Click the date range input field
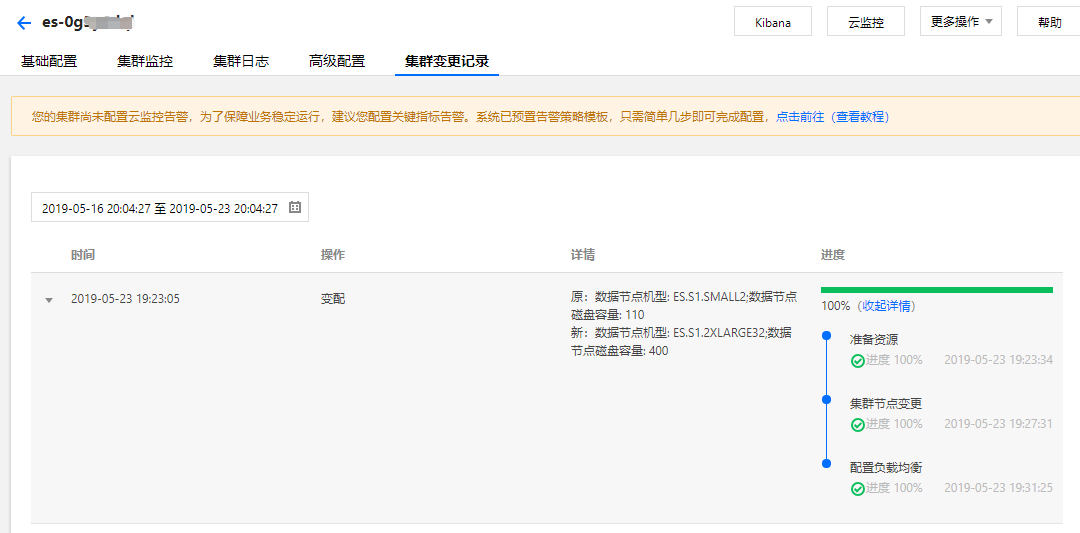The image size is (1080, 533). coord(169,207)
